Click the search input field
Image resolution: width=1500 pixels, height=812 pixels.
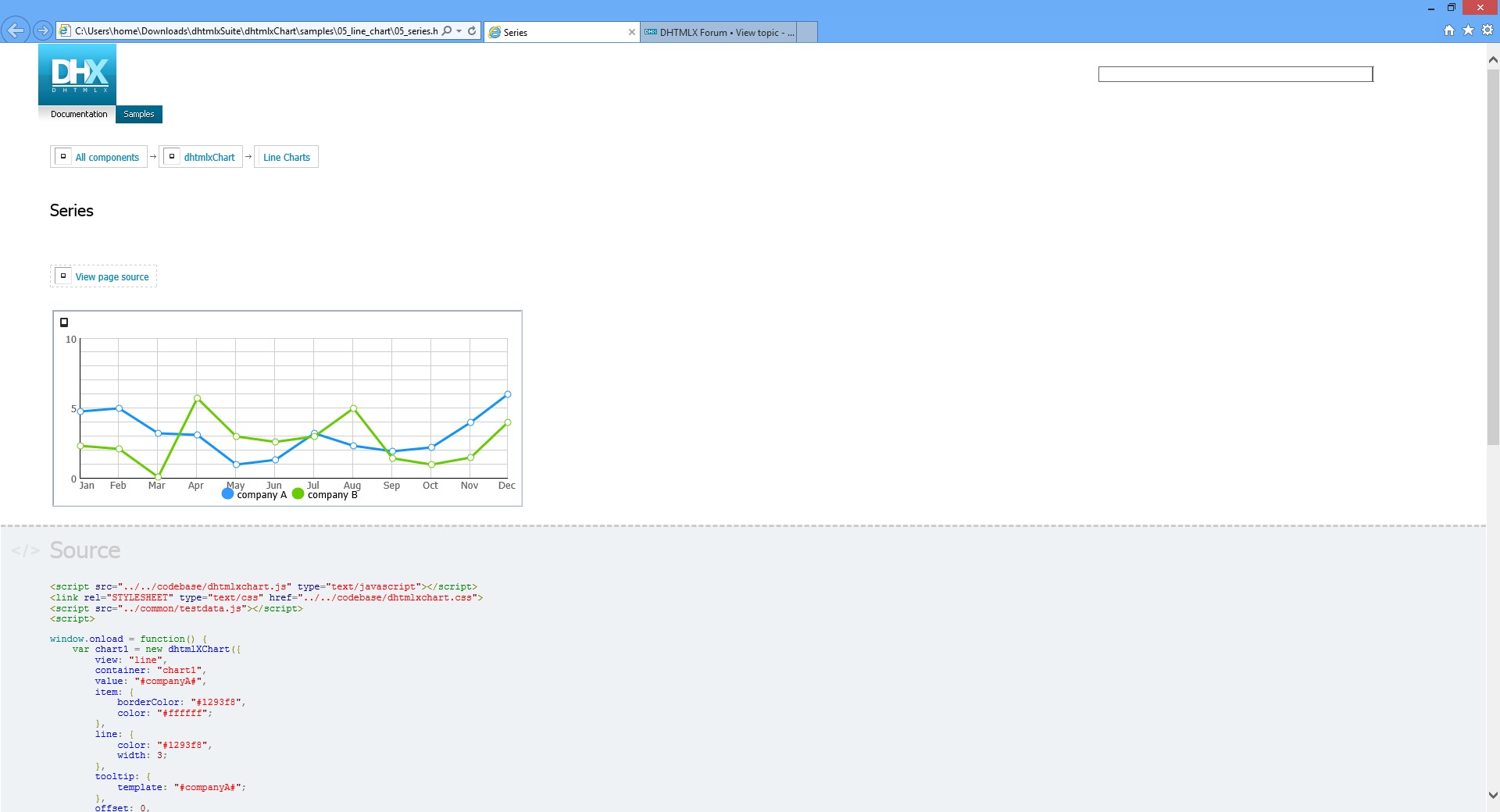coord(1235,74)
